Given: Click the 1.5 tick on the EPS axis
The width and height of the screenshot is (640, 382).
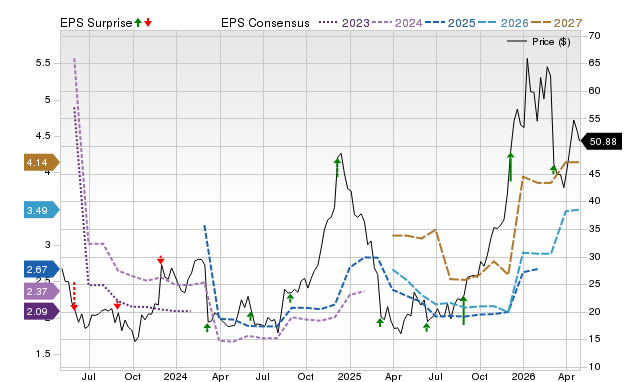Looking at the screenshot, I should [x=43, y=354].
